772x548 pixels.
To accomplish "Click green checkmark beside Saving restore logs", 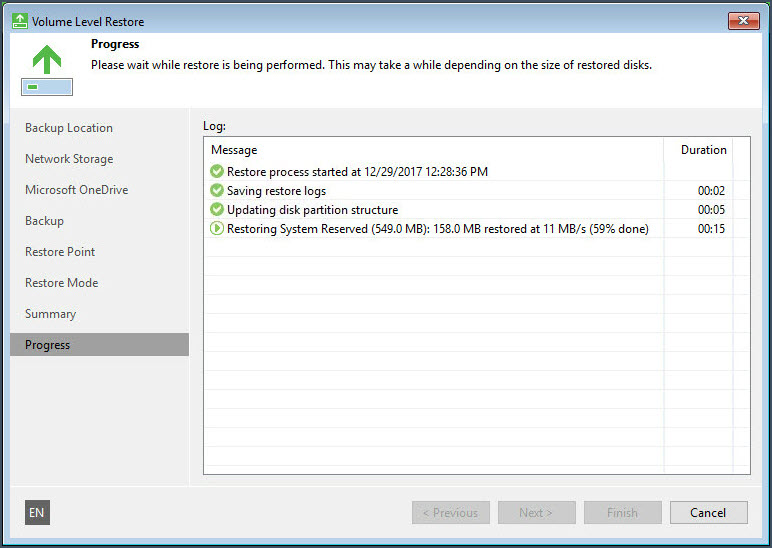I will click(217, 191).
